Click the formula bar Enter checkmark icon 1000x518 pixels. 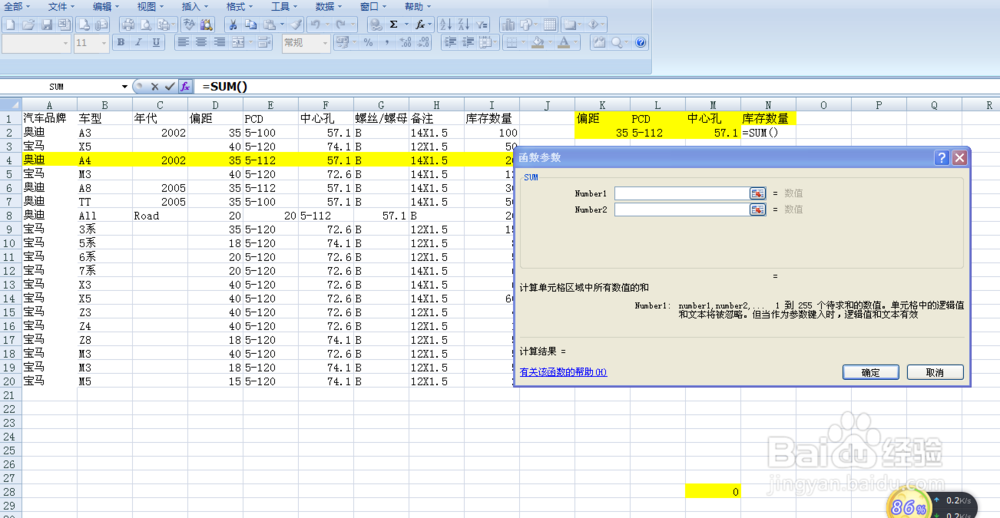click(x=170, y=86)
